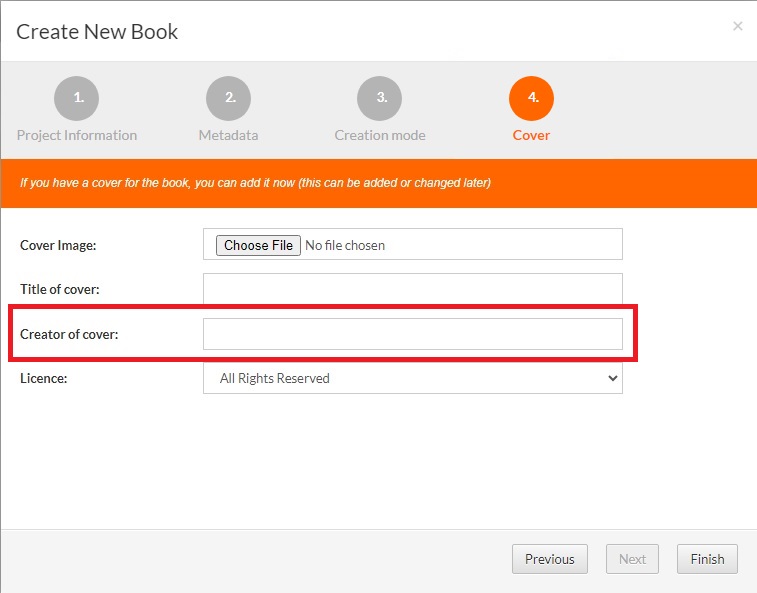Select the Project Information step label
Image resolution: width=757 pixels, height=593 pixels.
click(77, 135)
